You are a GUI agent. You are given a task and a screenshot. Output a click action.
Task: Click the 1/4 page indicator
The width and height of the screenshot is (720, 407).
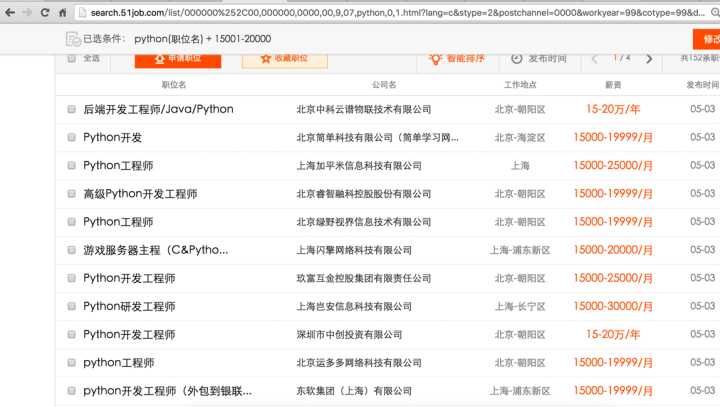pos(621,58)
